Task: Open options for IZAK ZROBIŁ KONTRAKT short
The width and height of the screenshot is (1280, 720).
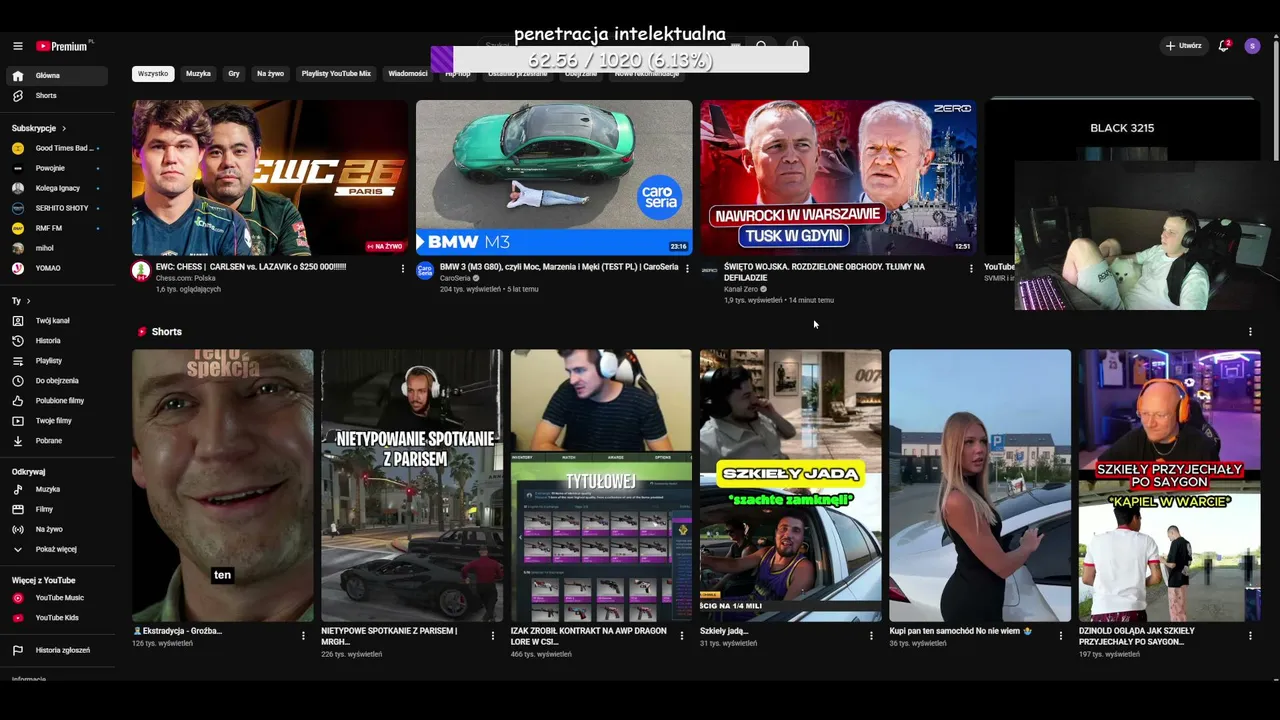Action: click(682, 635)
